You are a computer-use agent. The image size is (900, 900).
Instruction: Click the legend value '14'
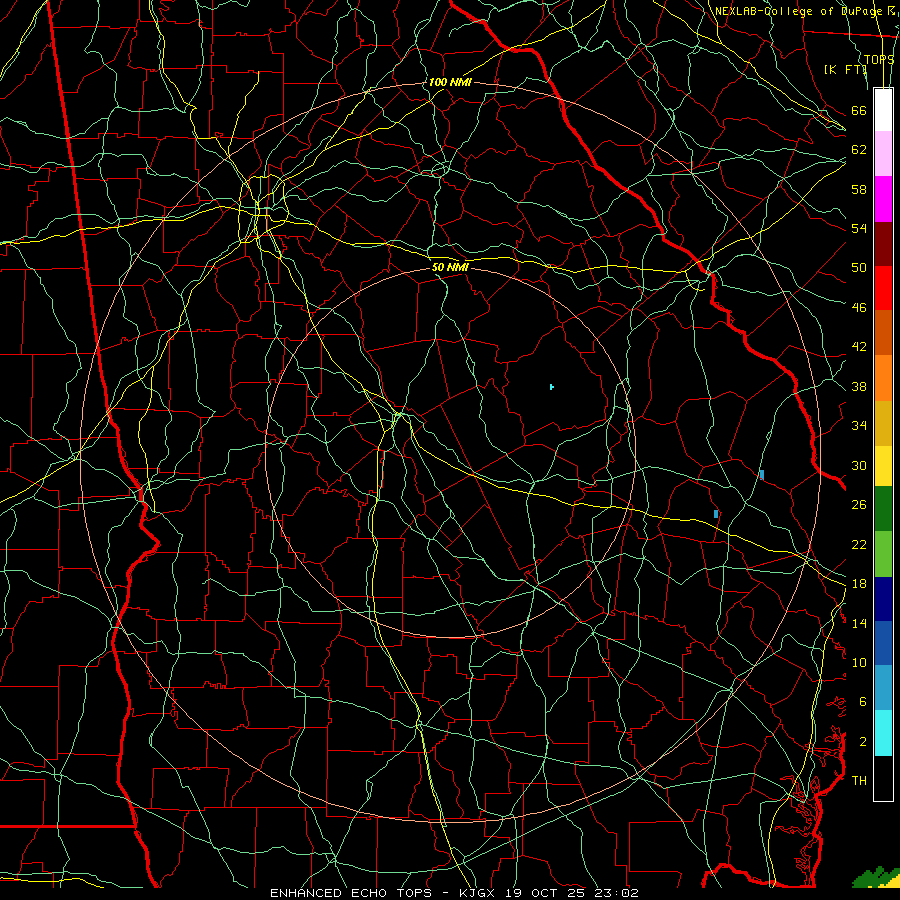859,623
